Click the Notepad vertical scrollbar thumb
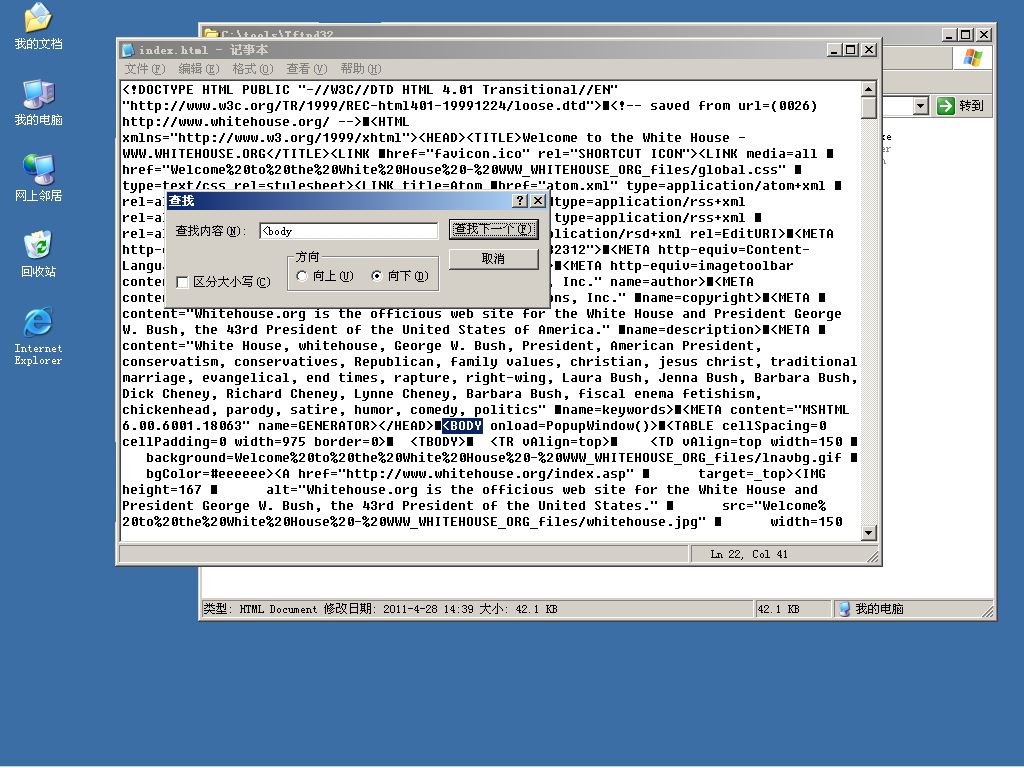Viewport: 1024px width, 768px height. tap(868, 108)
